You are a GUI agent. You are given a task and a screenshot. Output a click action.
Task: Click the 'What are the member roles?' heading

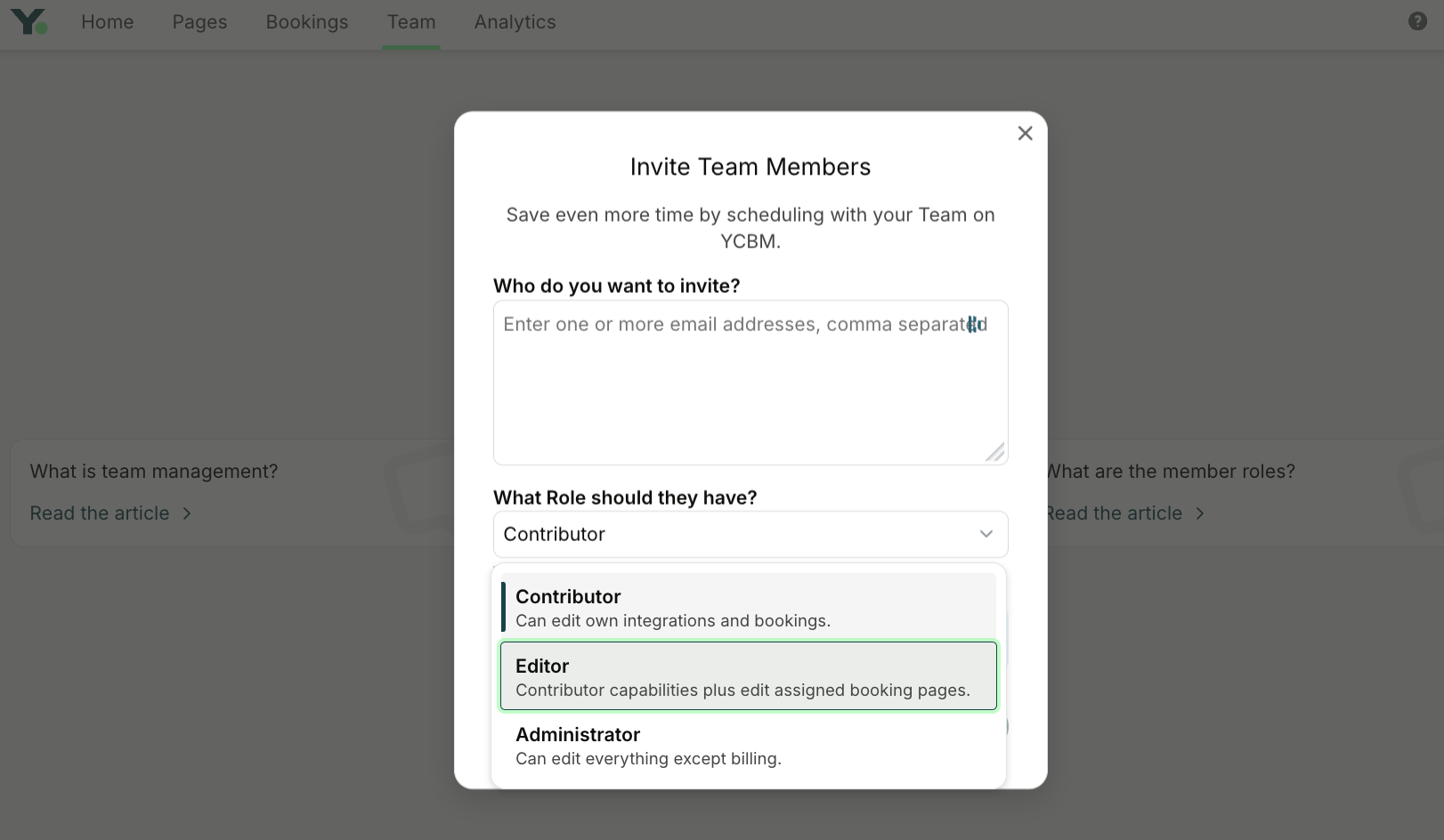point(1170,472)
